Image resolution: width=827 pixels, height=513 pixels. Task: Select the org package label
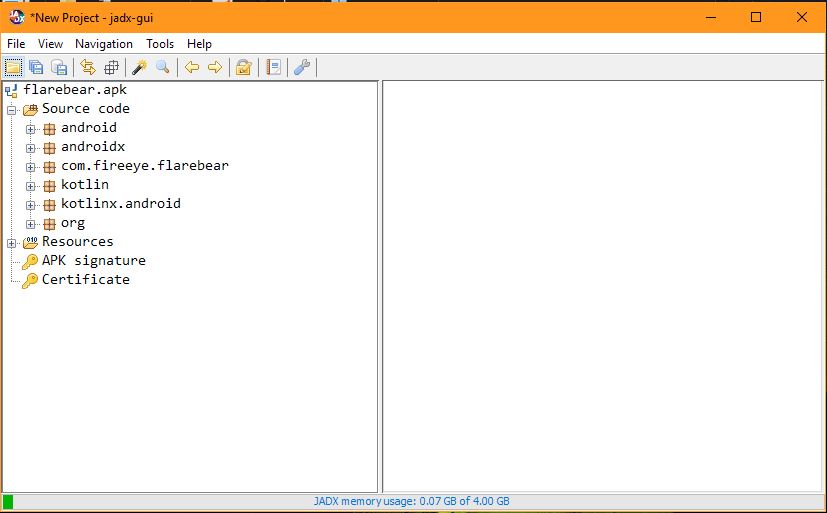[x=73, y=224]
